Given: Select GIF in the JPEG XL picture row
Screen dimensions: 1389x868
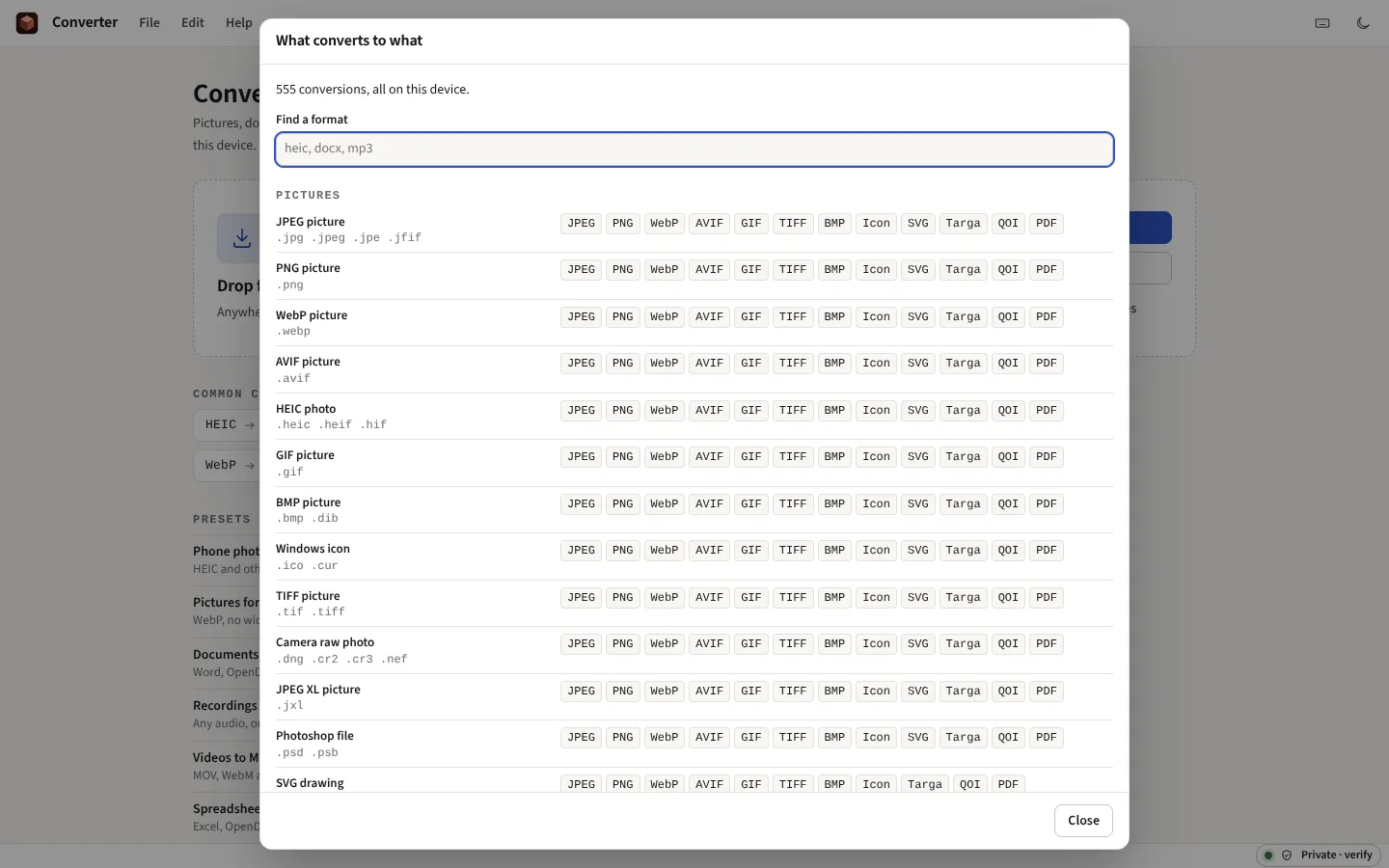Looking at the screenshot, I should (x=751, y=691).
